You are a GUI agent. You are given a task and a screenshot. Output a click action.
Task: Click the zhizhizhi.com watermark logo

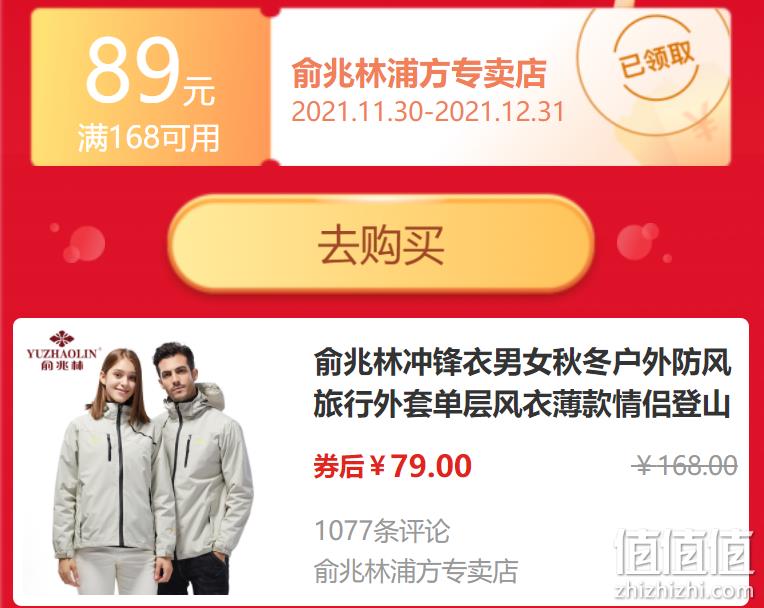[684, 591]
